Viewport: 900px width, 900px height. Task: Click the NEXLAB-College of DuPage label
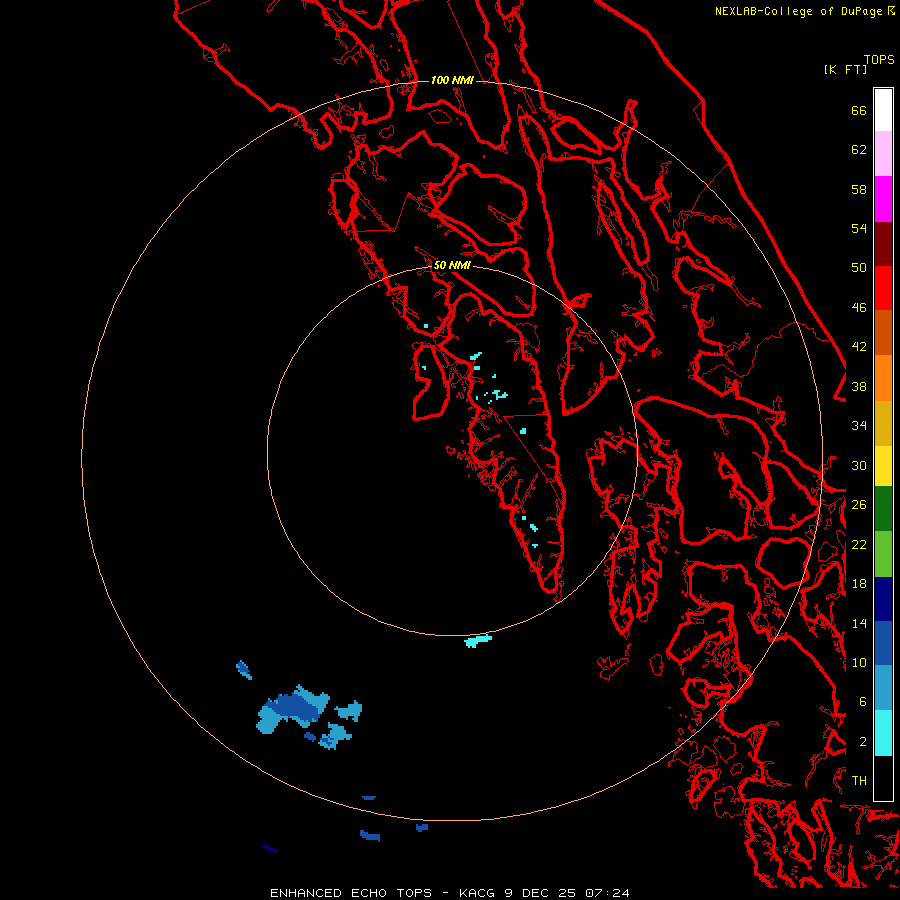(x=804, y=11)
